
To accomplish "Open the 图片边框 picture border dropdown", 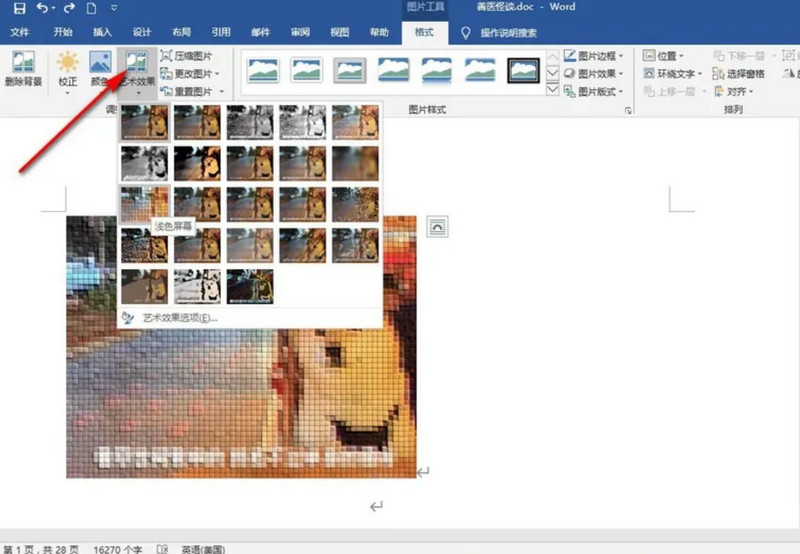I will point(593,56).
